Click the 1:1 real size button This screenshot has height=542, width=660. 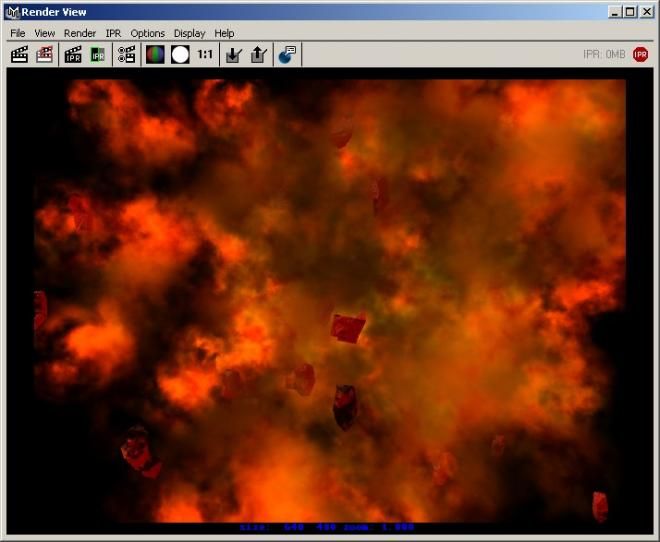(x=205, y=55)
